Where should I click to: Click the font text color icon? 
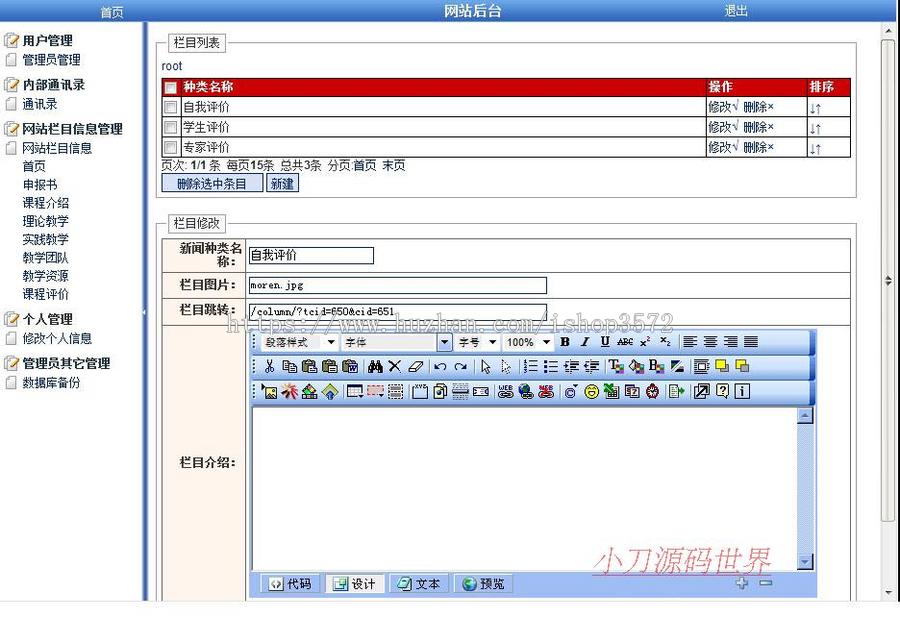tap(616, 367)
